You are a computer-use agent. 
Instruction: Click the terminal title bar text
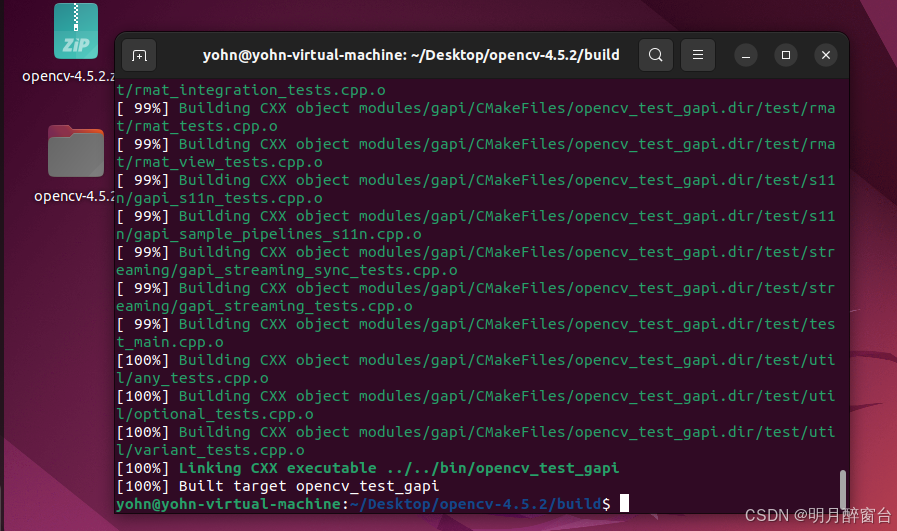pos(411,55)
